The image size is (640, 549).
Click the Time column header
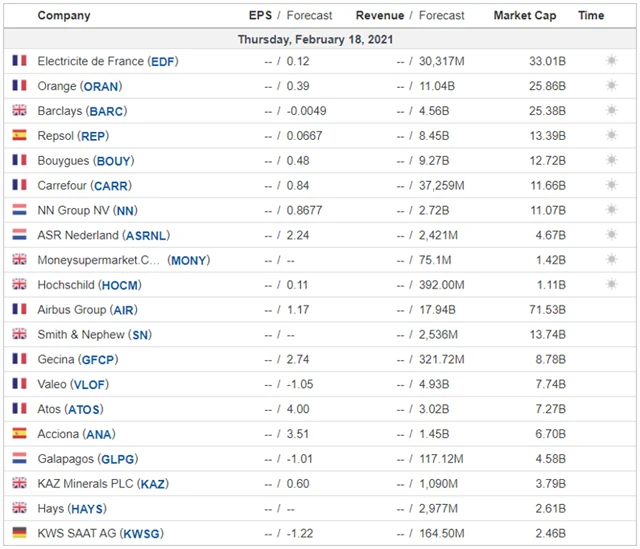click(x=591, y=15)
